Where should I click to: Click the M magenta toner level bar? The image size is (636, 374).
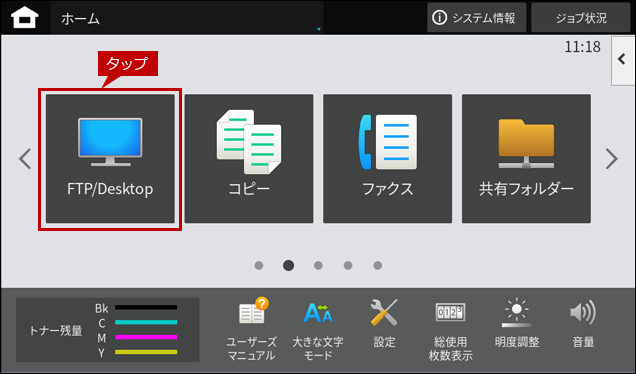146,337
